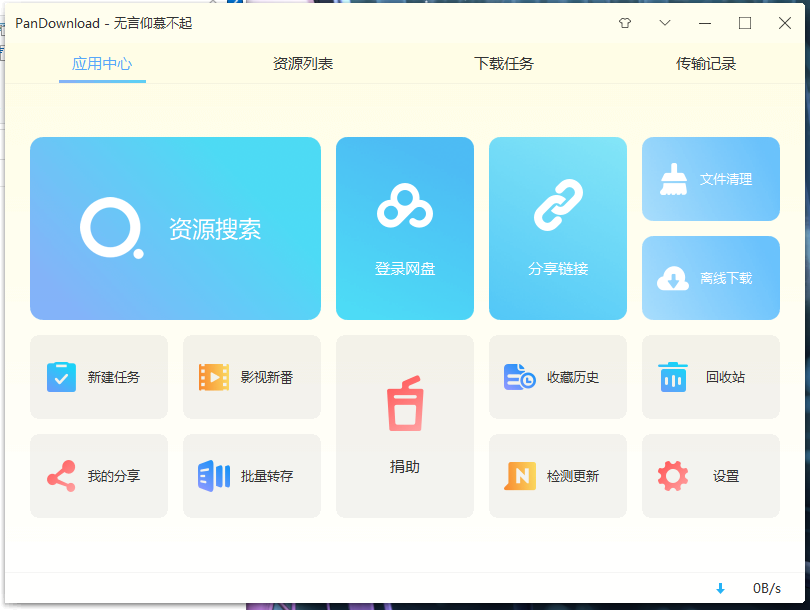This screenshot has height=610, width=810.
Task: Open the 捐助 label
Action: [404, 467]
